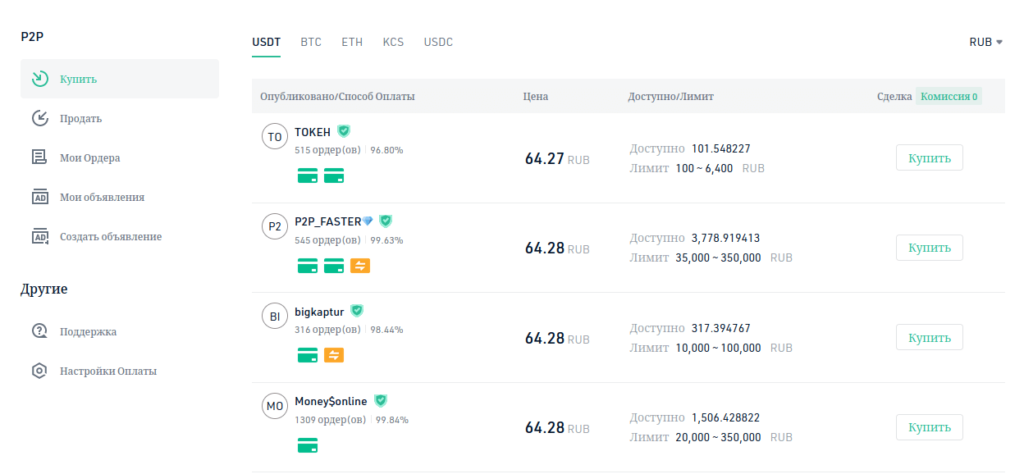The height and width of the screenshot is (474, 1024).
Task: Click the Buy (Купить) sidebar icon
Action: click(39, 79)
